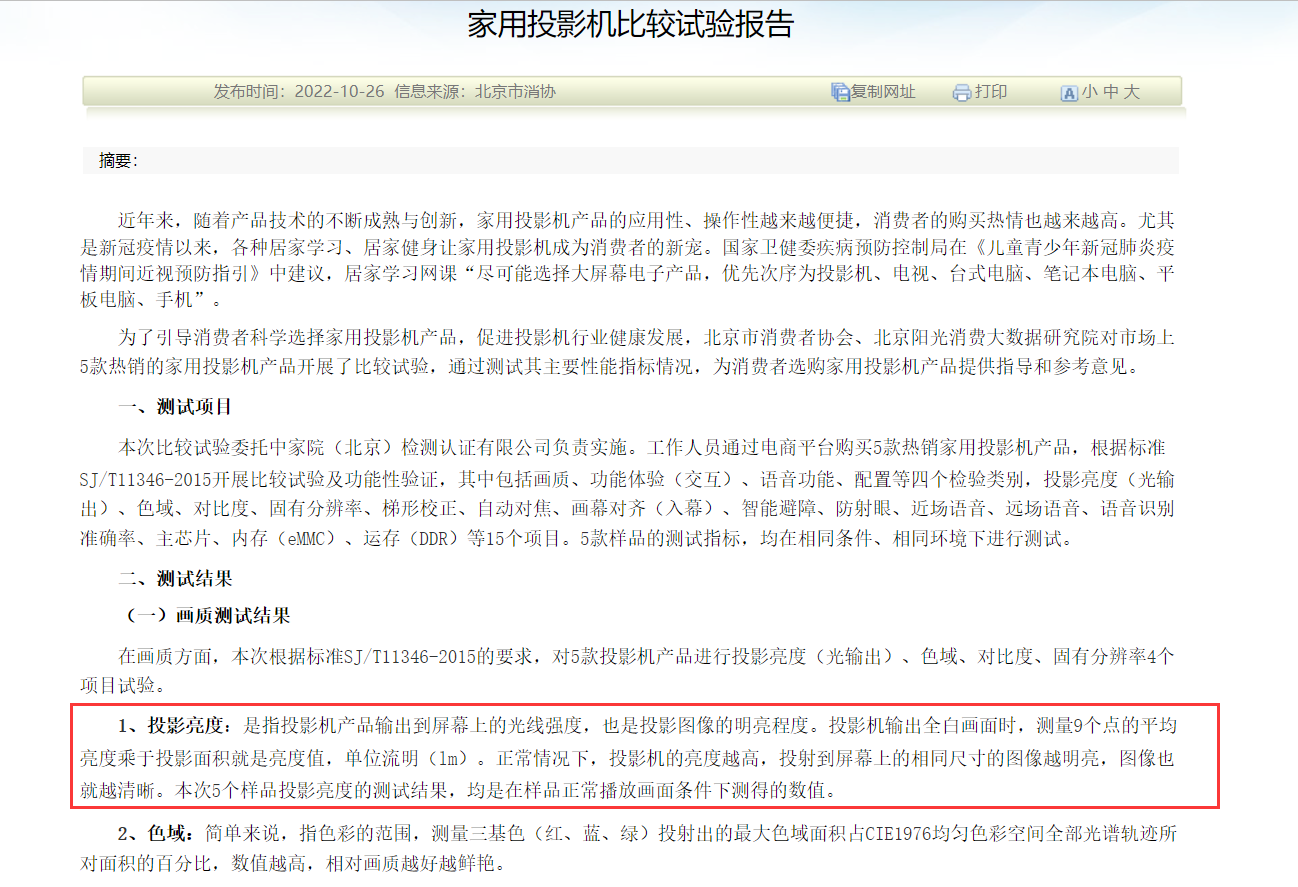Click the 打印 link
This screenshot has height=887, width=1298.
pos(991,92)
